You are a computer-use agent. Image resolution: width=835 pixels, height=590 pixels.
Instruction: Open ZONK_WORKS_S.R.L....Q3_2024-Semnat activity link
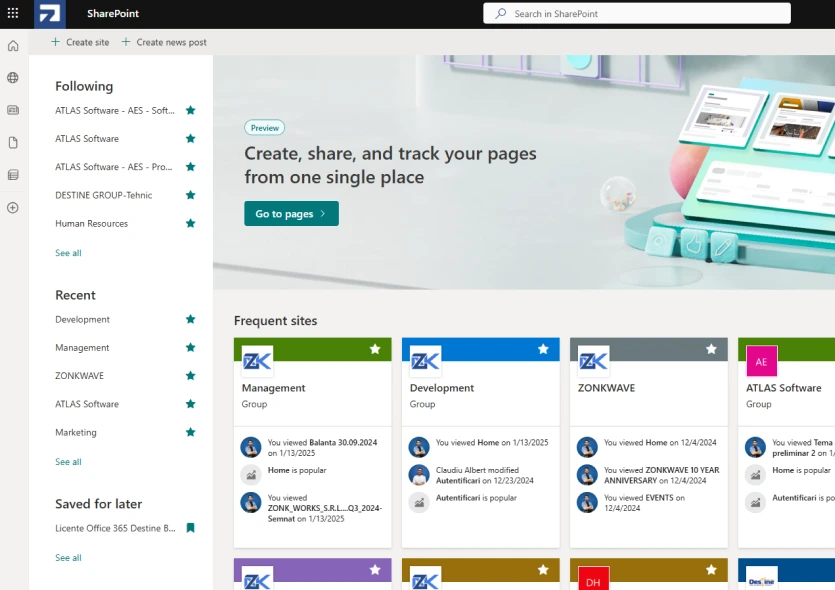point(325,513)
